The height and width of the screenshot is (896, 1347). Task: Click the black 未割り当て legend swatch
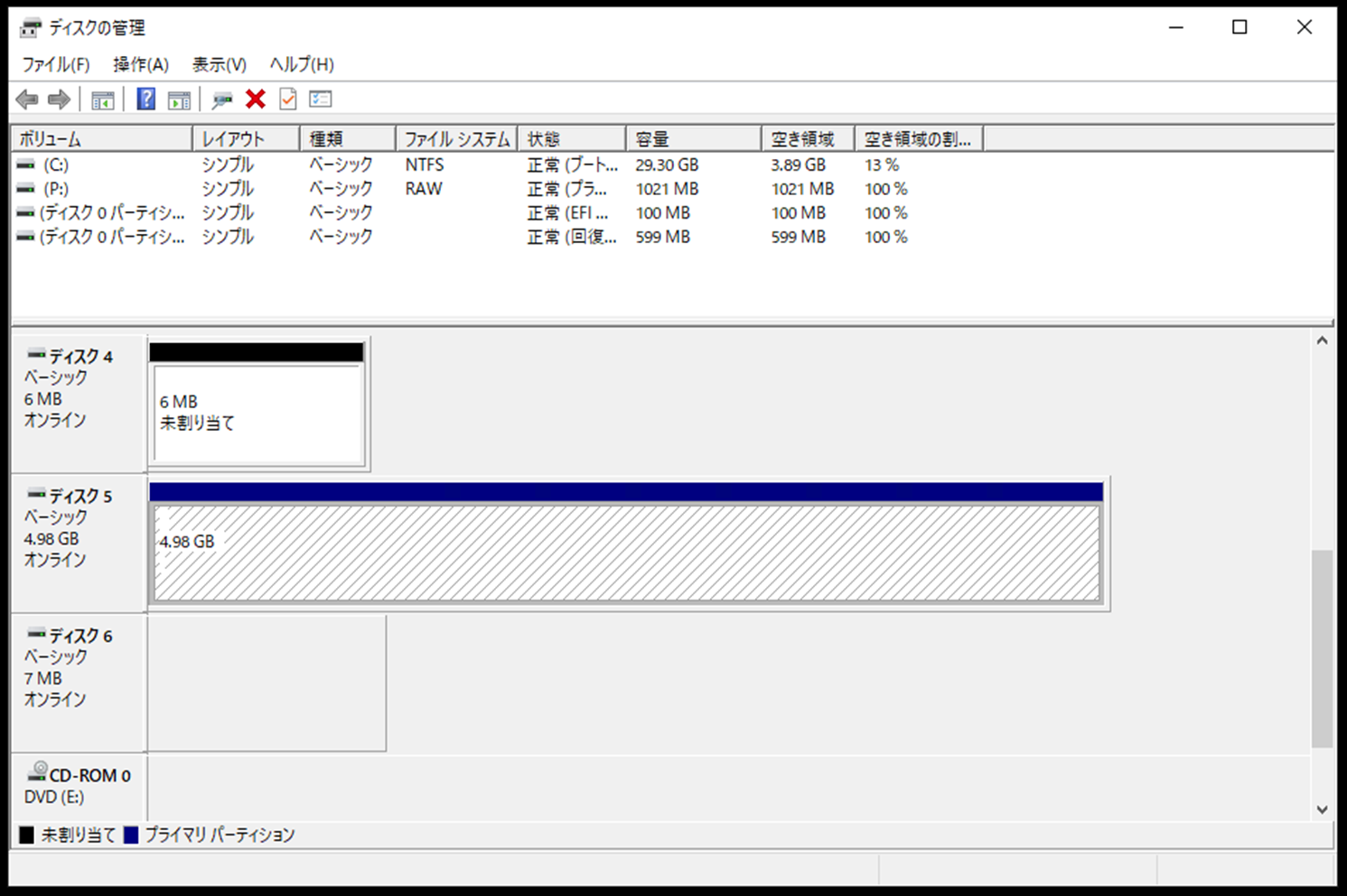click(x=27, y=835)
